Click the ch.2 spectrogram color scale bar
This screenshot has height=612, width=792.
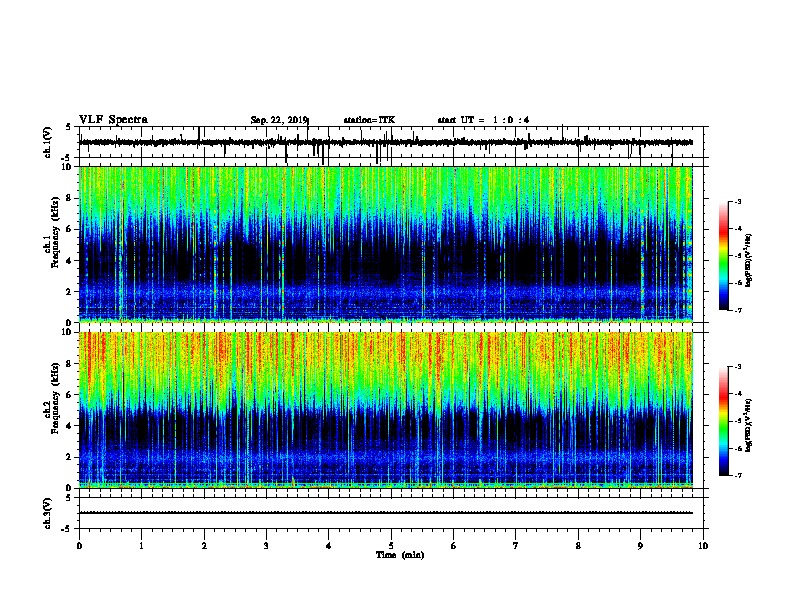pyautogui.click(x=723, y=421)
